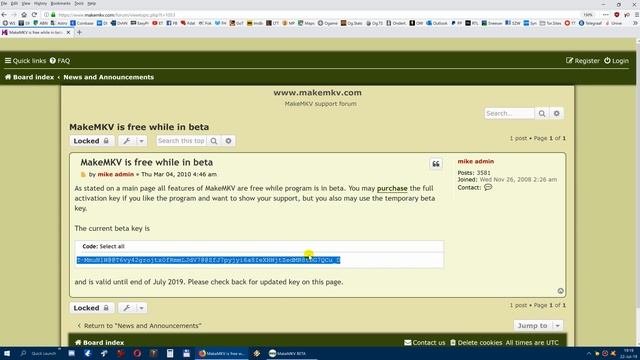Open the Maps bookmark
This screenshot has width=640, height=360.
click(307, 23)
